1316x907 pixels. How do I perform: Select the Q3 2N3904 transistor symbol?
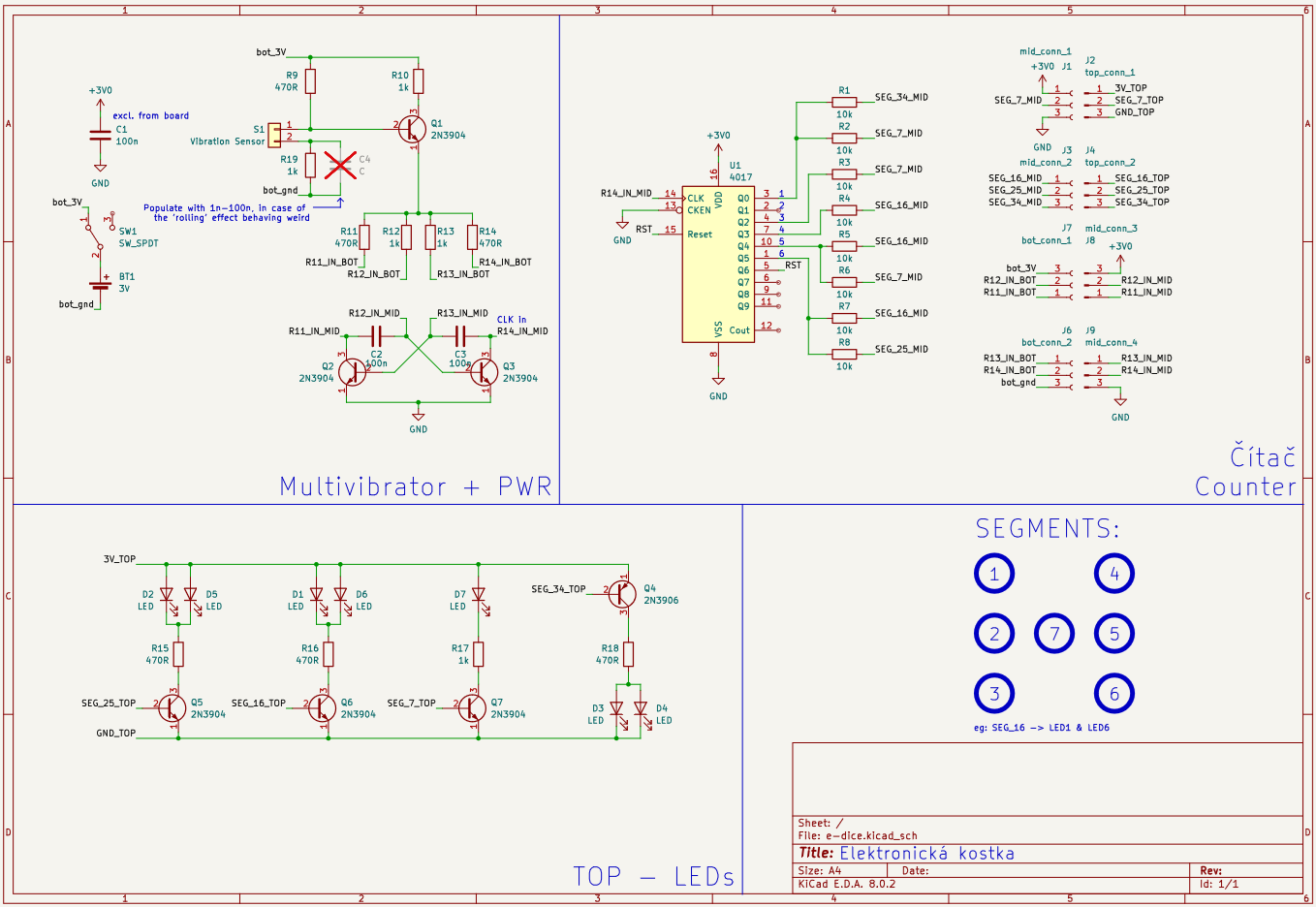(483, 371)
